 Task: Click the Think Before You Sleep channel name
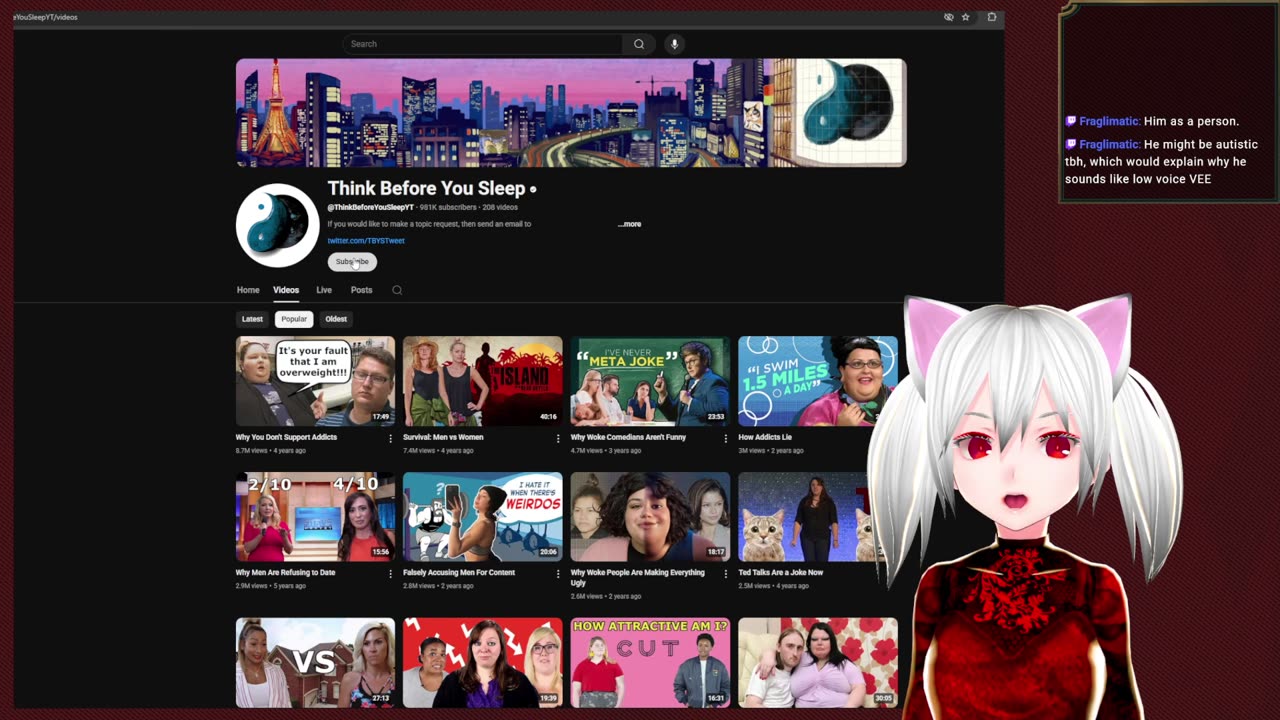[426, 188]
